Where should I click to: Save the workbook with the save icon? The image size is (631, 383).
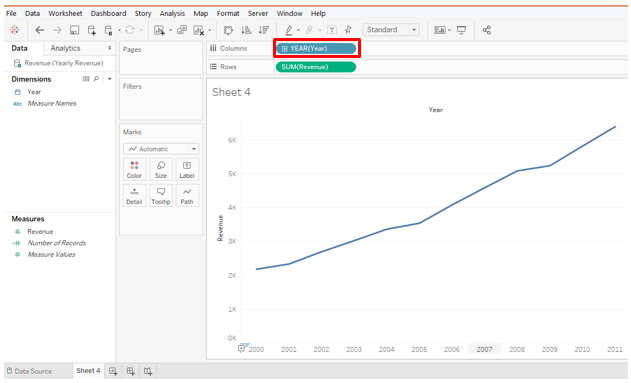click(x=74, y=30)
